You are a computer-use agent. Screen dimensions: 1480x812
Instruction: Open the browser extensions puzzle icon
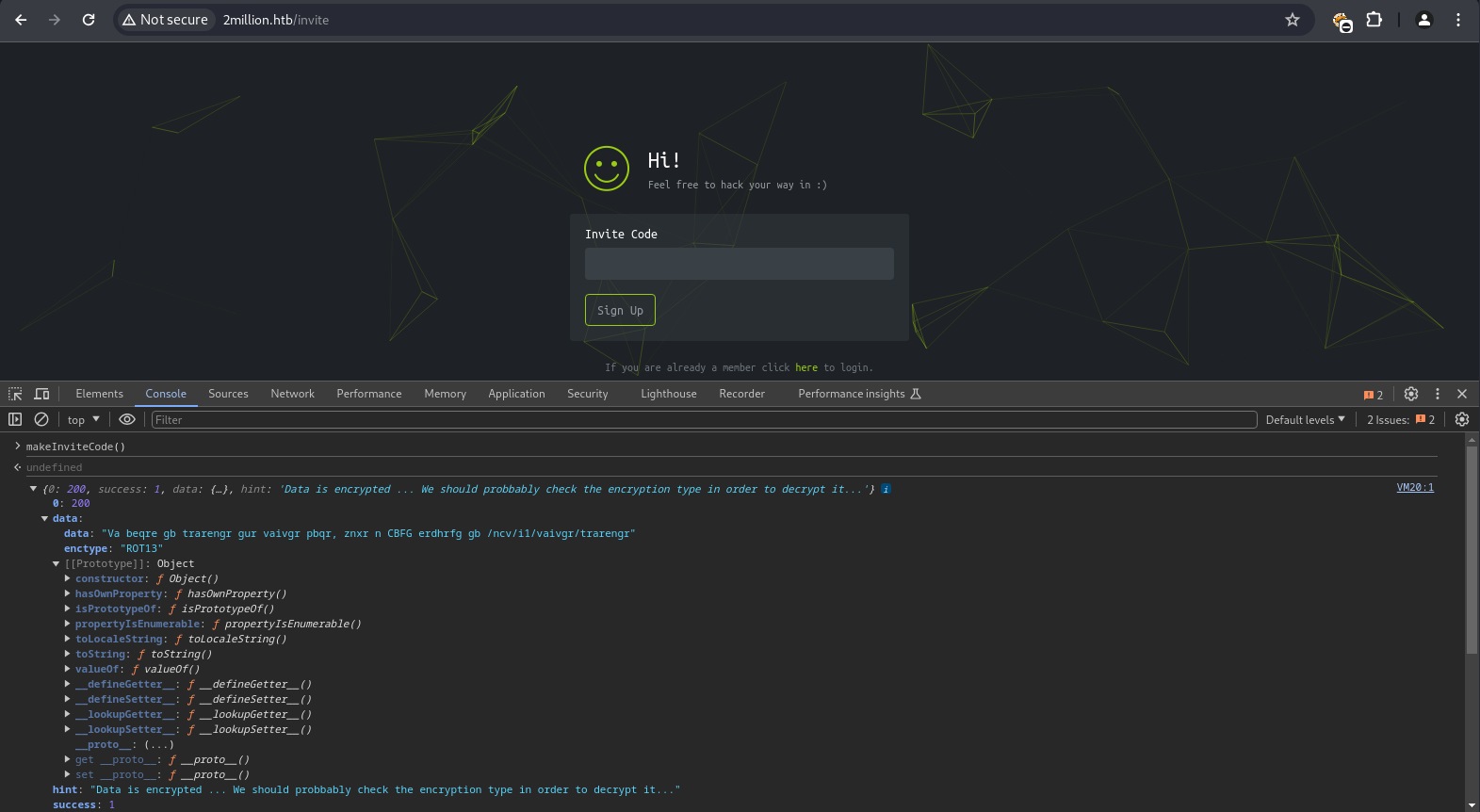click(1374, 20)
